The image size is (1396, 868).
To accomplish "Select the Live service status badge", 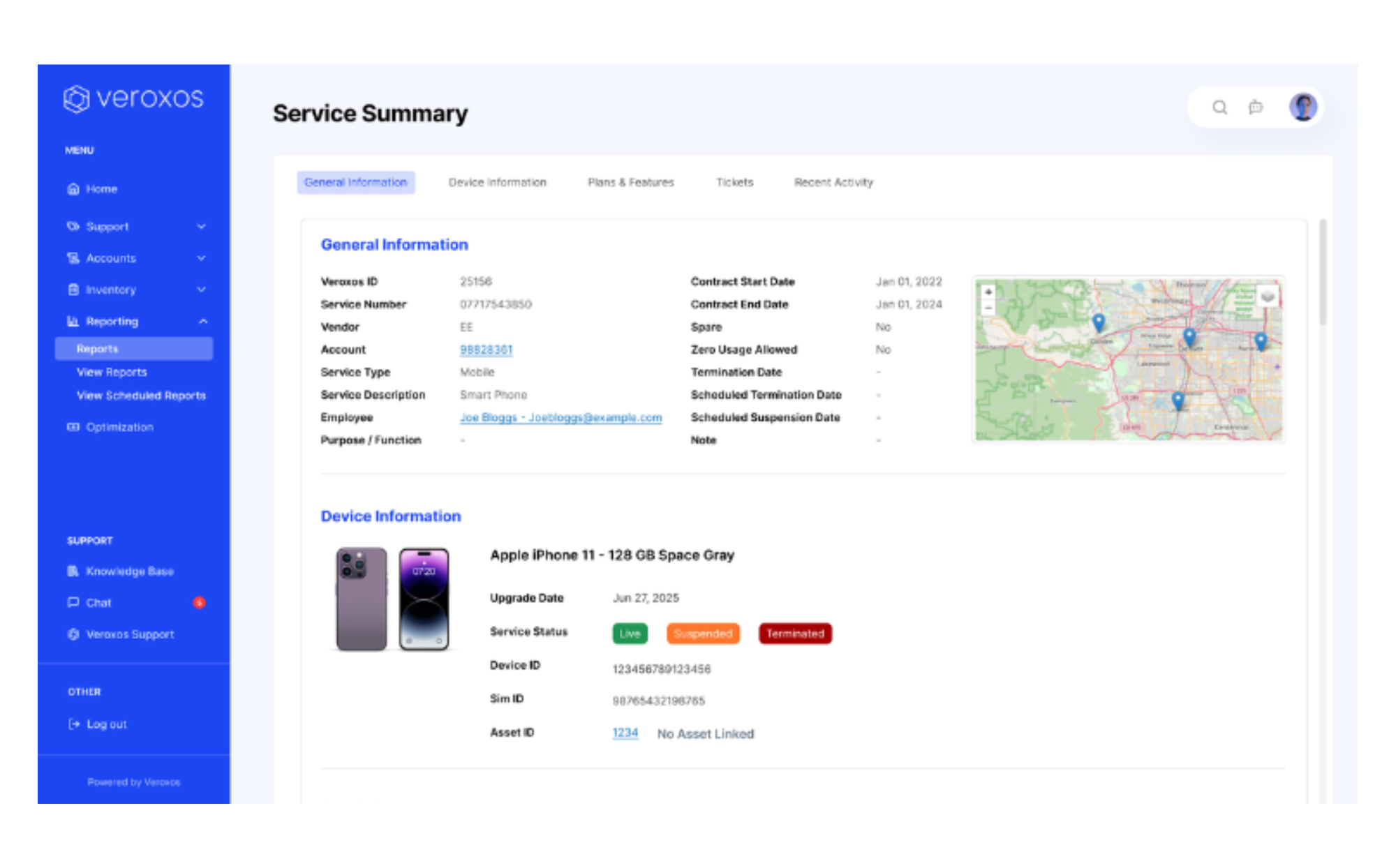I will [630, 634].
